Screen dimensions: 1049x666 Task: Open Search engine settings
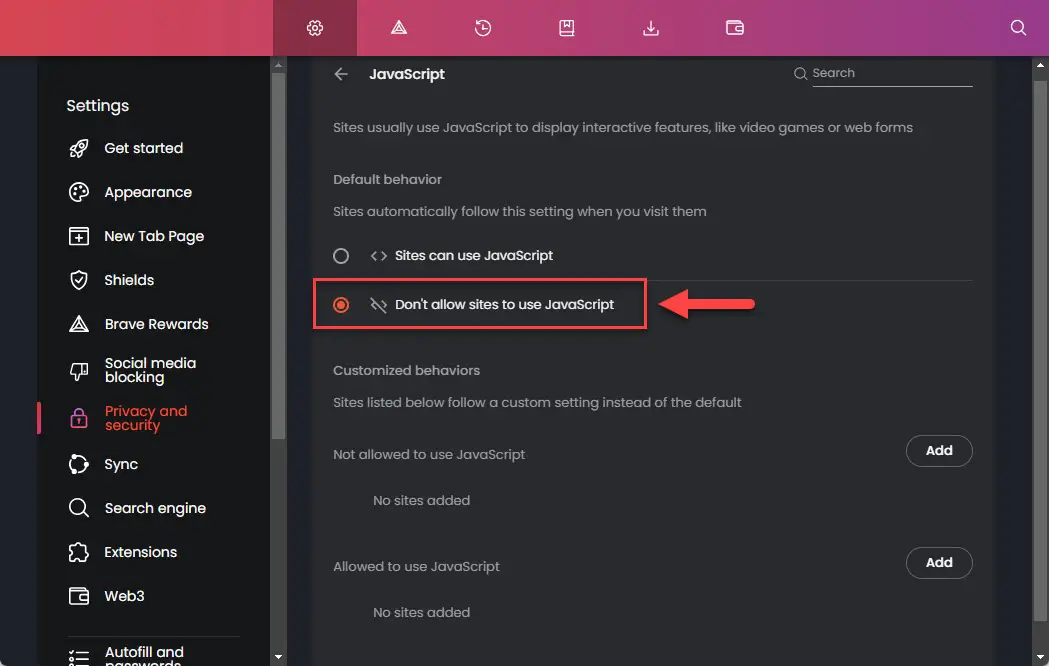(155, 508)
